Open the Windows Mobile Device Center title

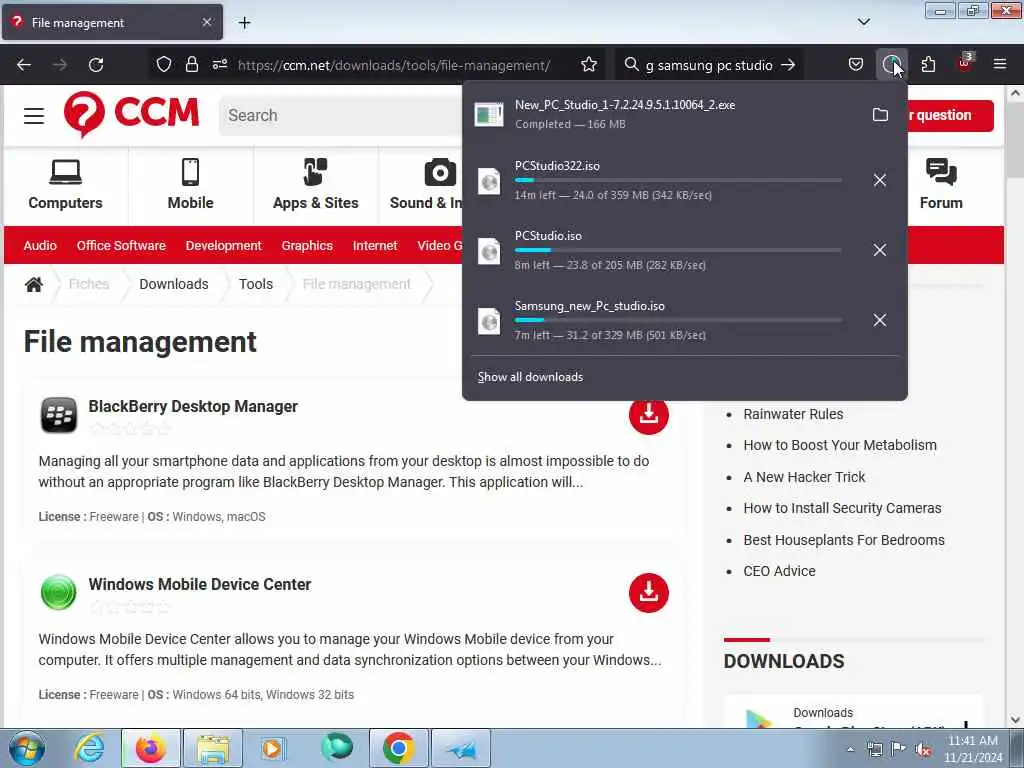(x=199, y=584)
